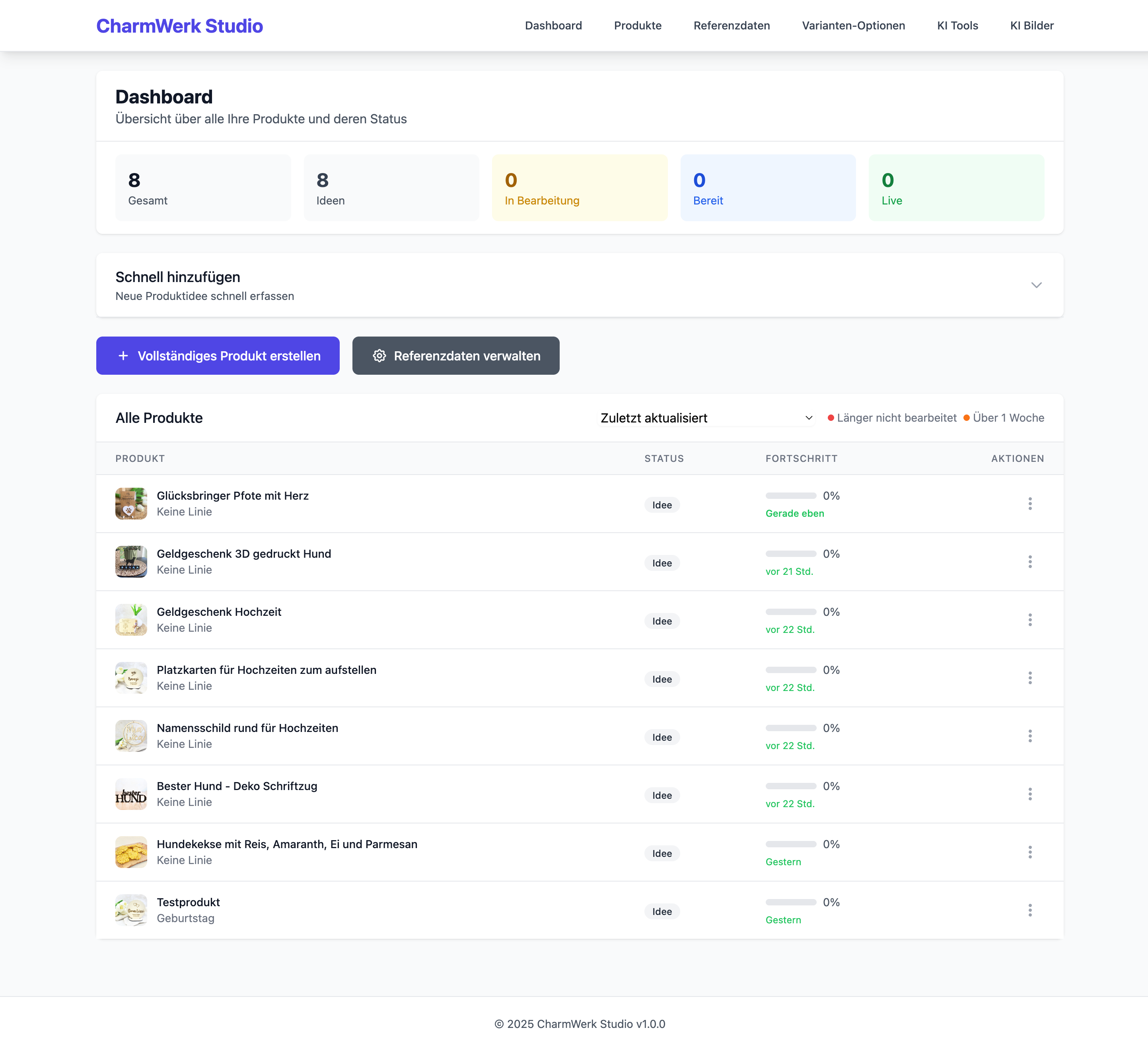This screenshot has height=1051, width=1148.
Task: Expand the Schnell hinzufügen panel chevron
Action: 1036,285
